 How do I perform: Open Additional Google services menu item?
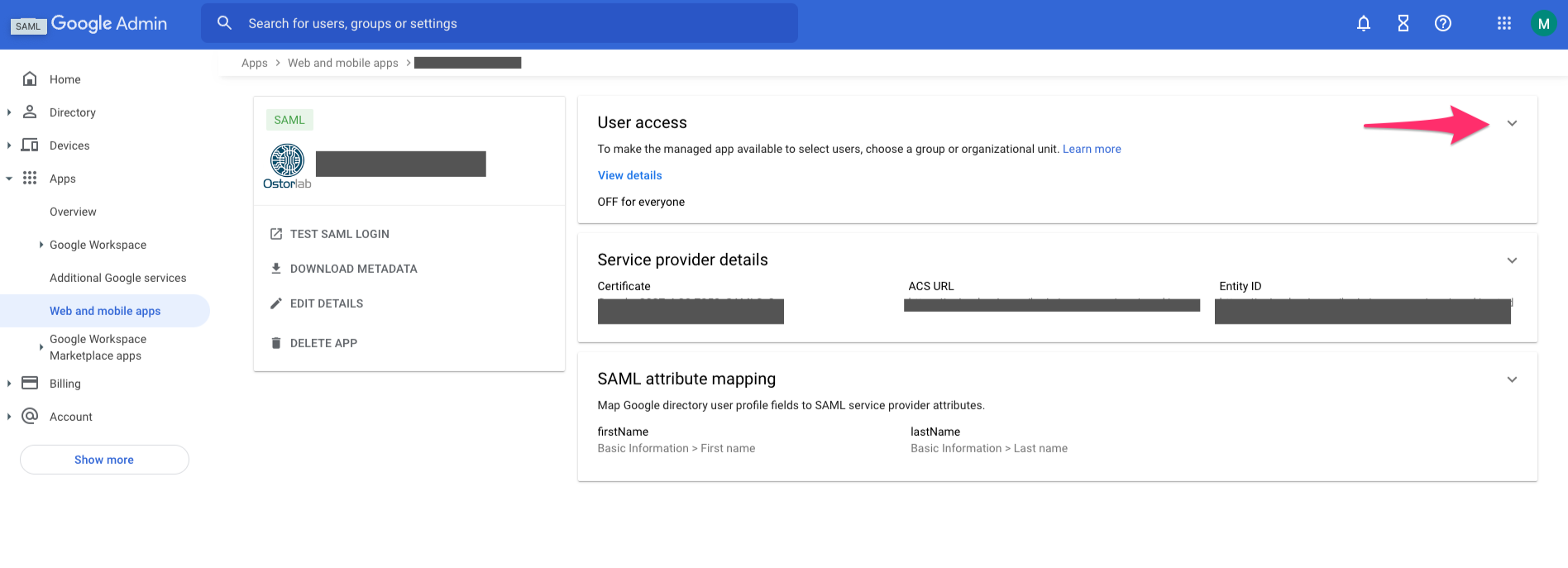coord(117,278)
